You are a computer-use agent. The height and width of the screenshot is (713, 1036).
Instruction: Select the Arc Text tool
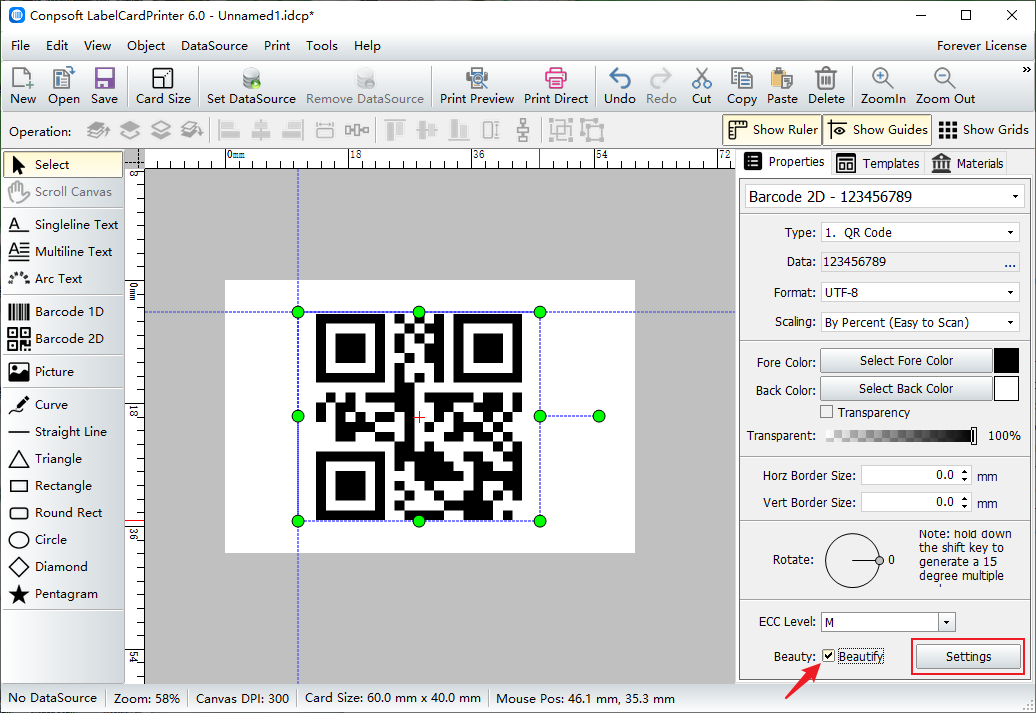[63, 279]
